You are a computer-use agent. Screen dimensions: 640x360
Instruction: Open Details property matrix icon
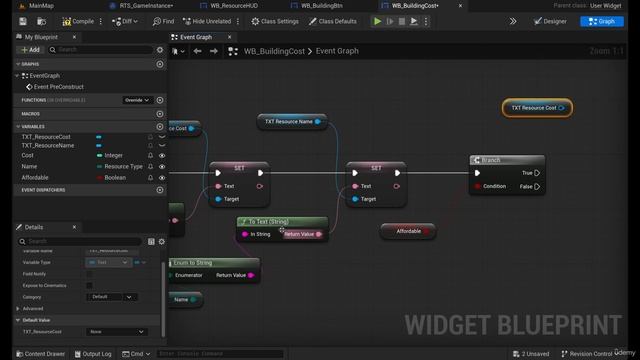[x=151, y=242]
